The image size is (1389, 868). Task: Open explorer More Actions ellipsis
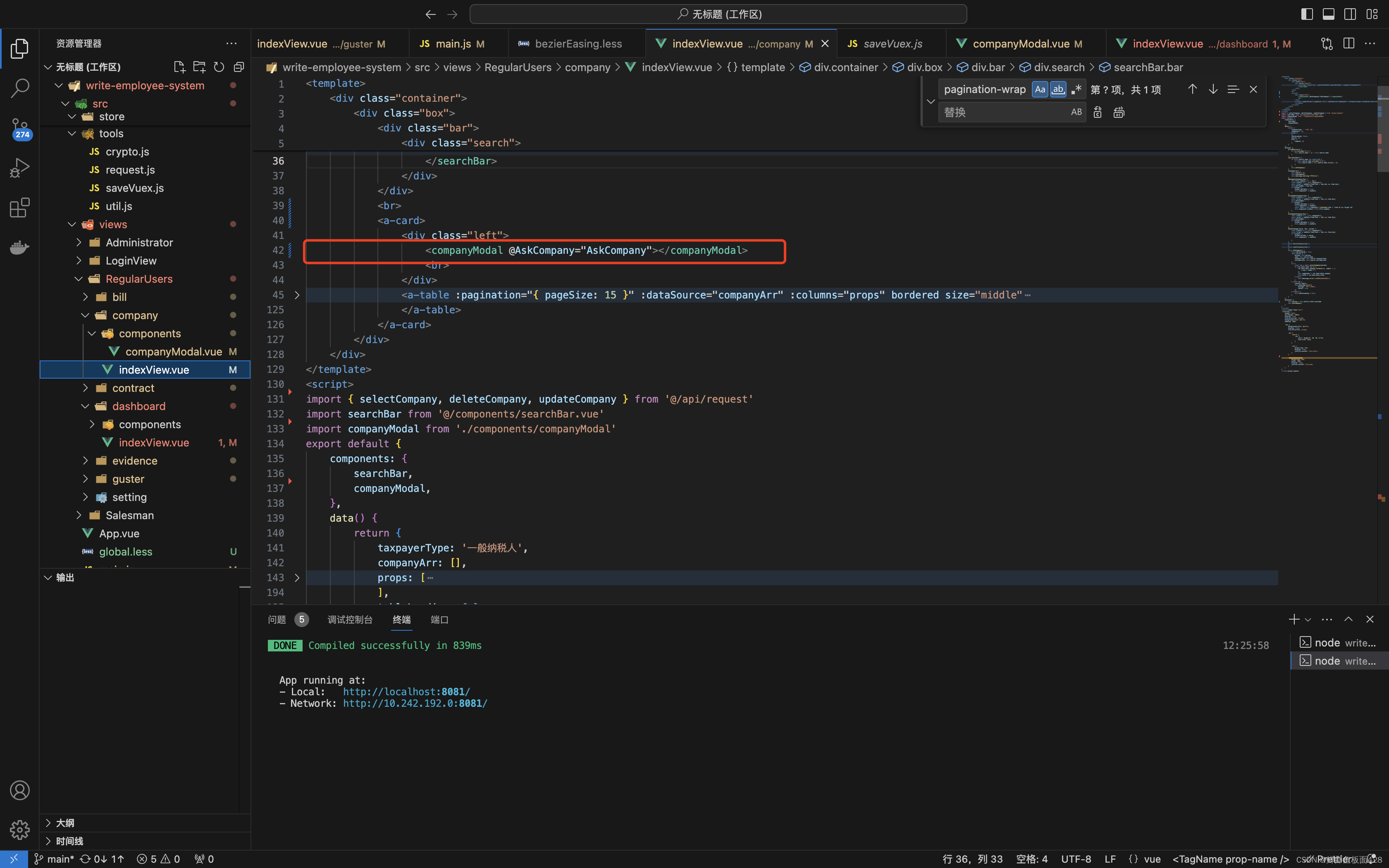pyautogui.click(x=231, y=44)
